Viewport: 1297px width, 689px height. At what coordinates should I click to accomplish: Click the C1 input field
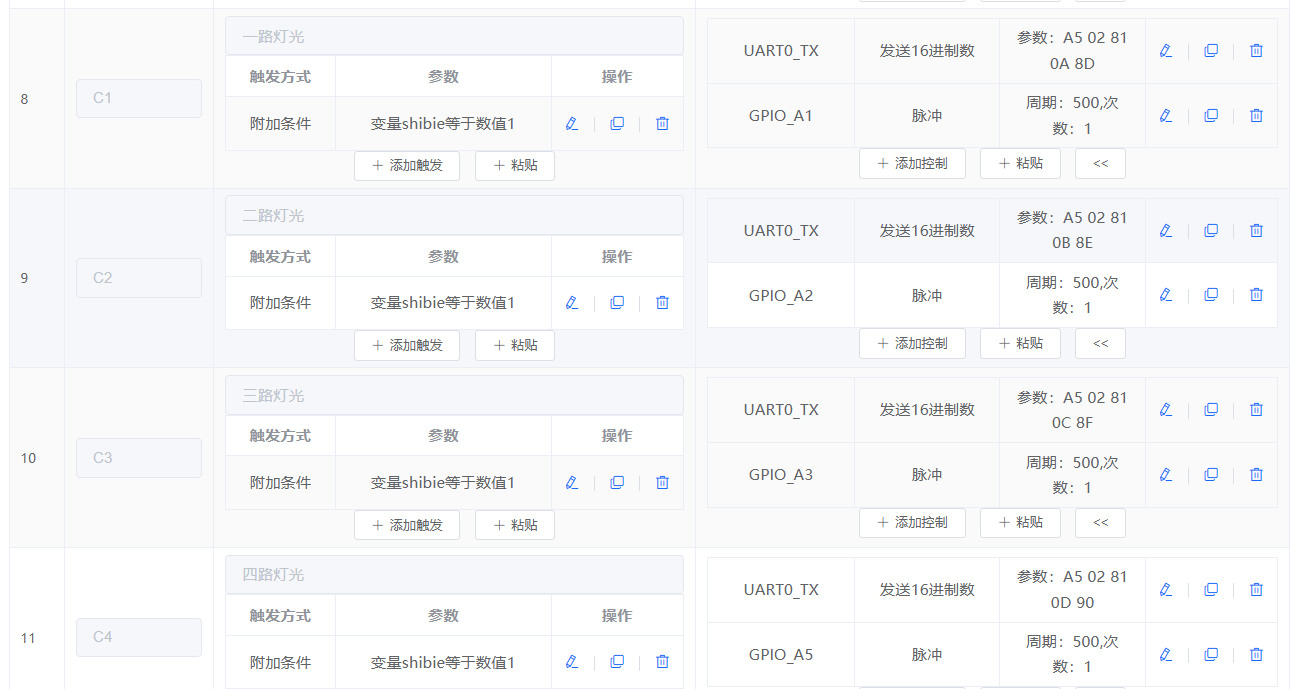[138, 98]
